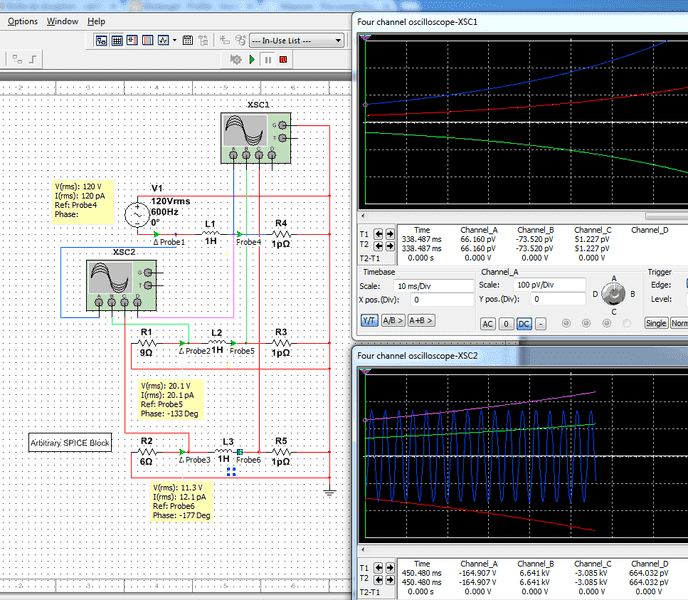Move XSC2 cursor T2 right

389,579
